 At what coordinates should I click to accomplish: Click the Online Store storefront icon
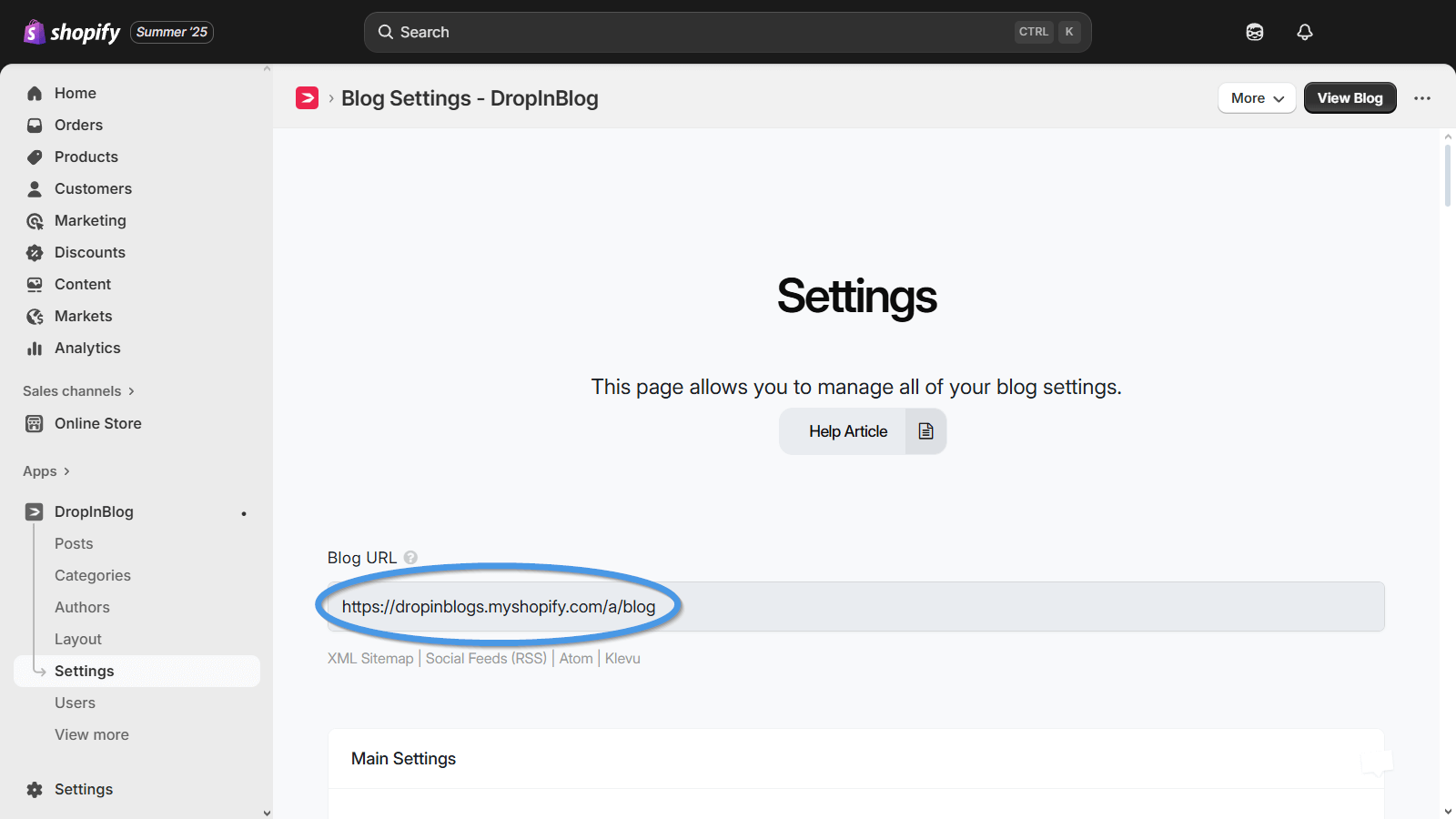(x=35, y=423)
